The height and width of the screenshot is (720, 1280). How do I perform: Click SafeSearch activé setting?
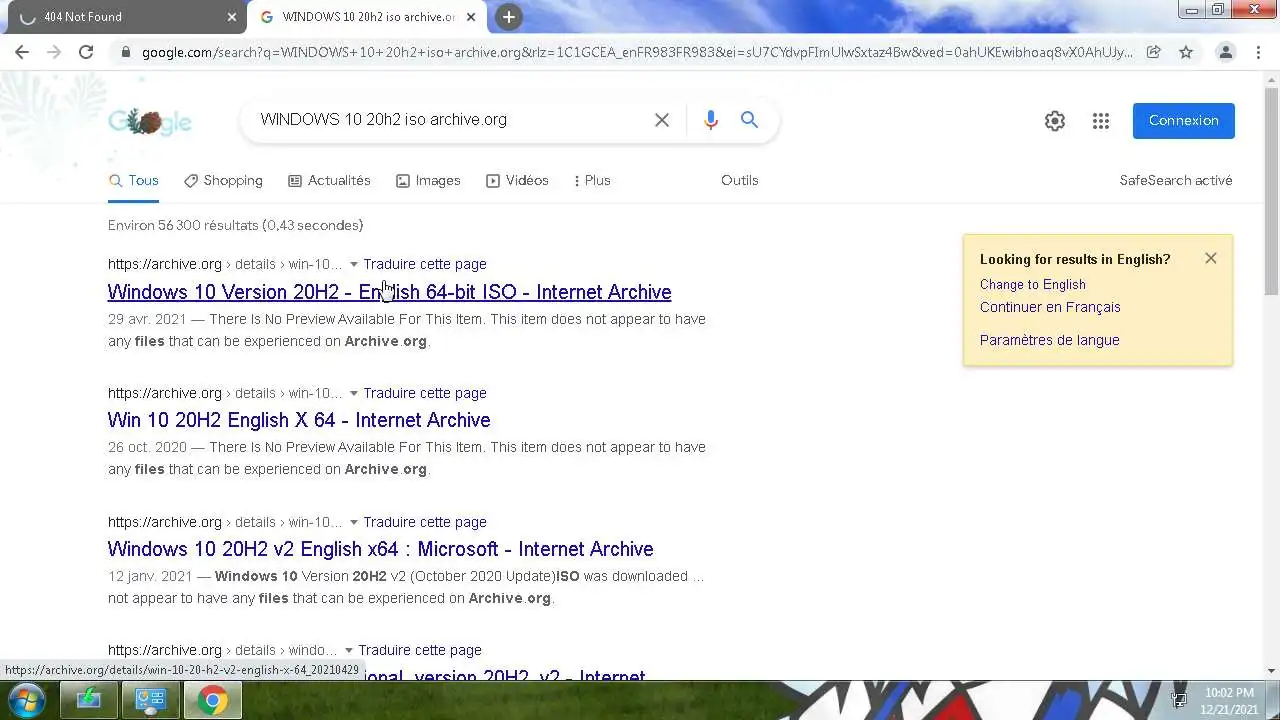pos(1176,181)
